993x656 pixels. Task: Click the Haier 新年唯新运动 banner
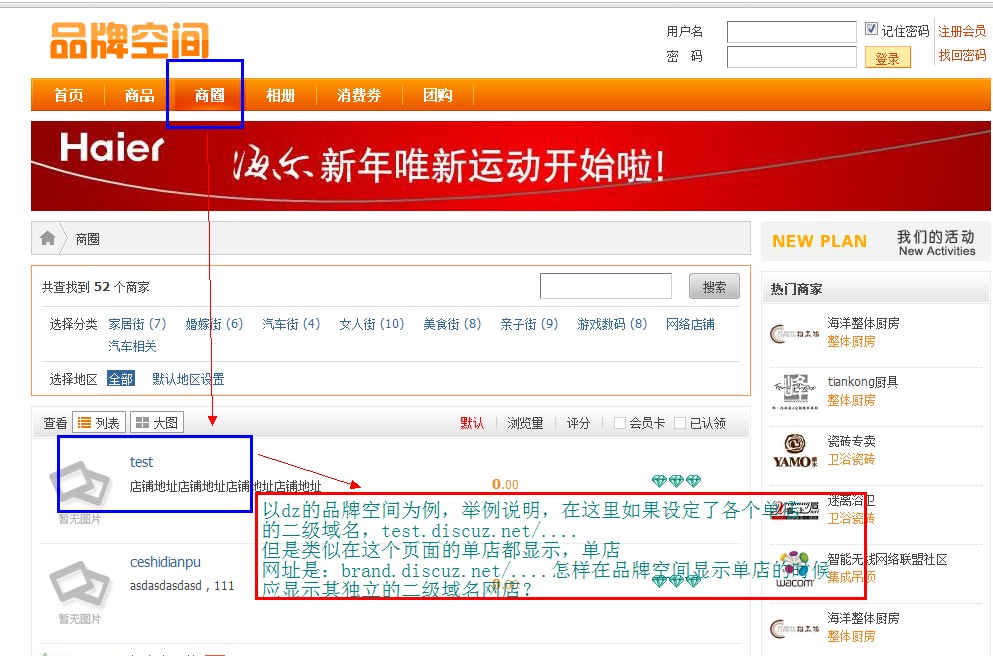(510, 166)
